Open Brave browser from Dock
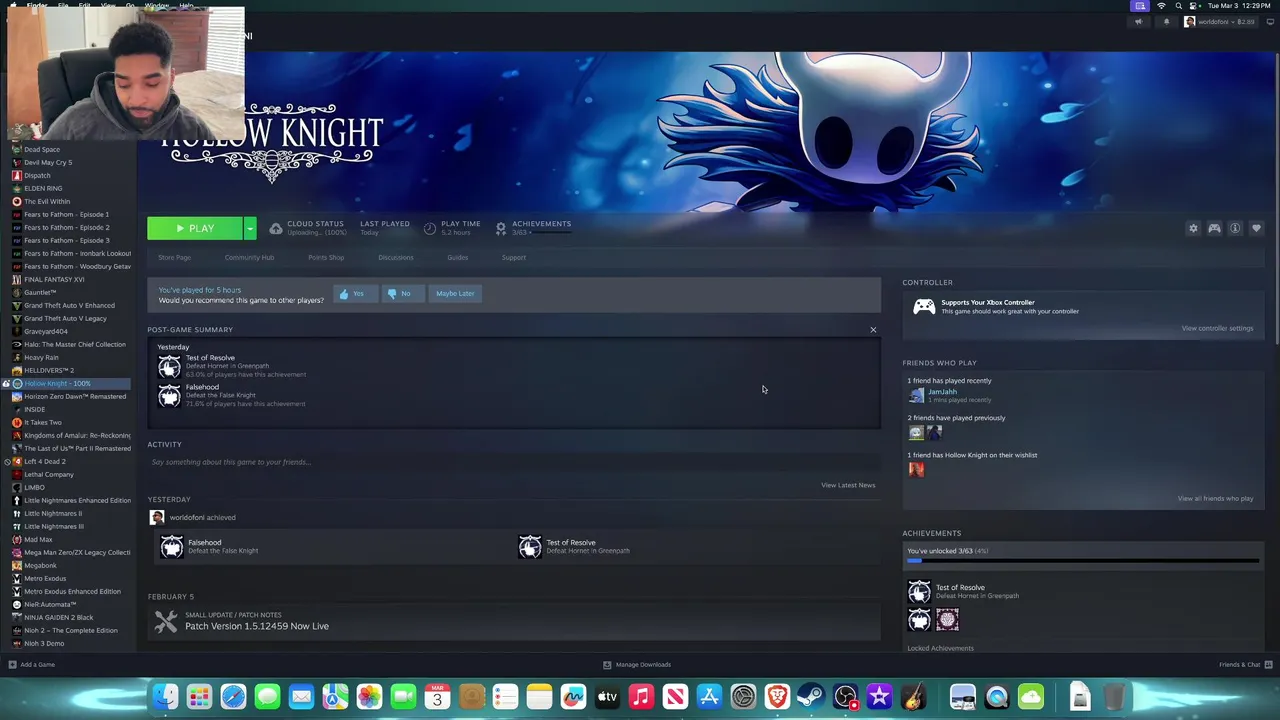The height and width of the screenshot is (720, 1280). (x=777, y=697)
